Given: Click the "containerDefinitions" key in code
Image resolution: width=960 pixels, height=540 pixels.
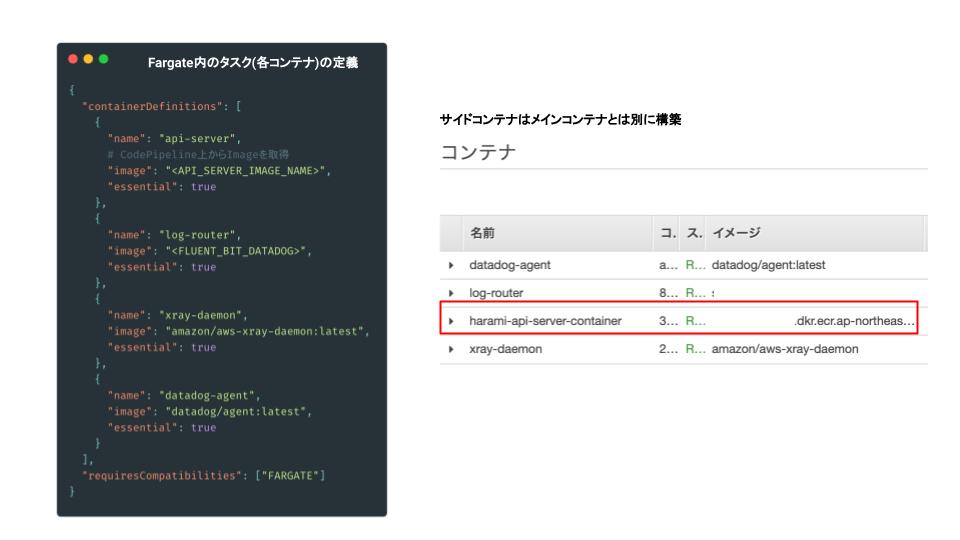Looking at the screenshot, I should [x=152, y=107].
